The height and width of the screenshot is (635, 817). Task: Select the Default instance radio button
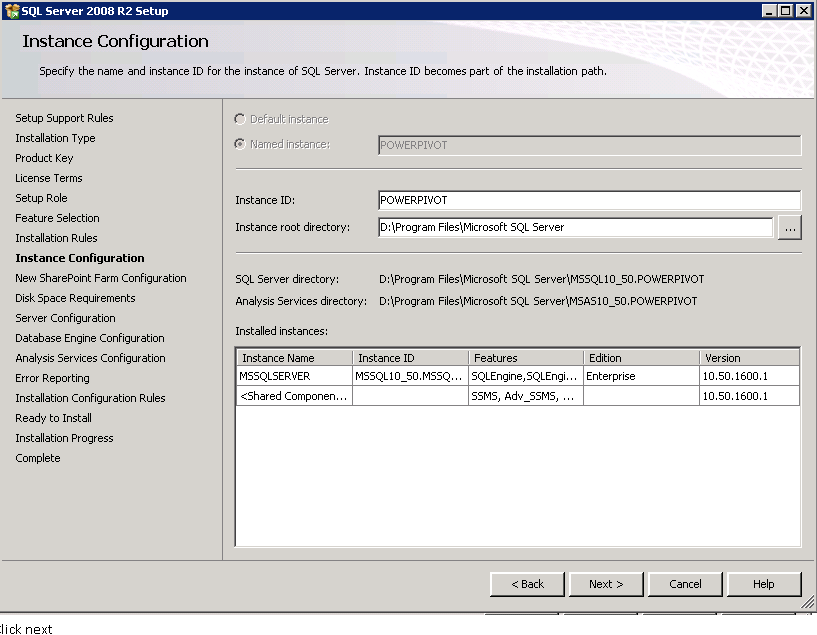pyautogui.click(x=240, y=119)
